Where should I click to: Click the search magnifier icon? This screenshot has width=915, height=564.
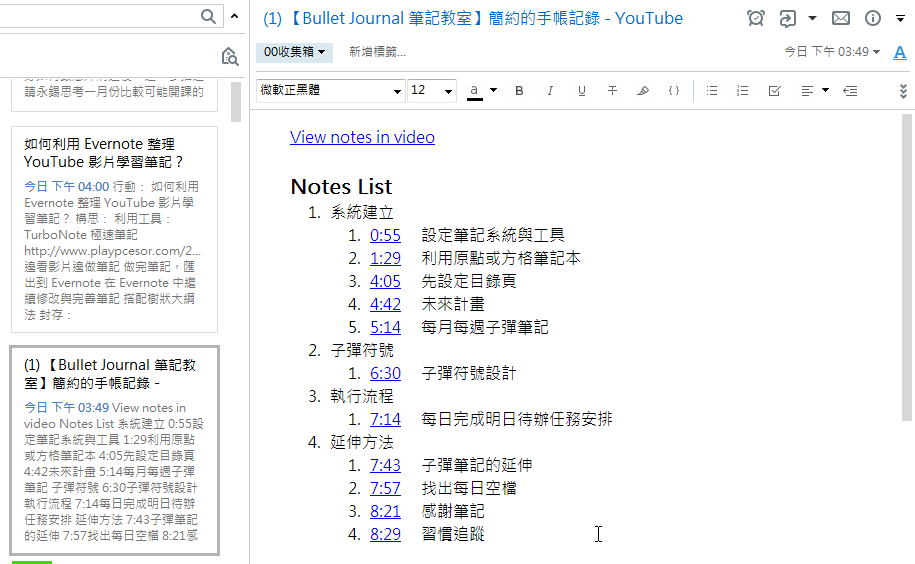[208, 16]
